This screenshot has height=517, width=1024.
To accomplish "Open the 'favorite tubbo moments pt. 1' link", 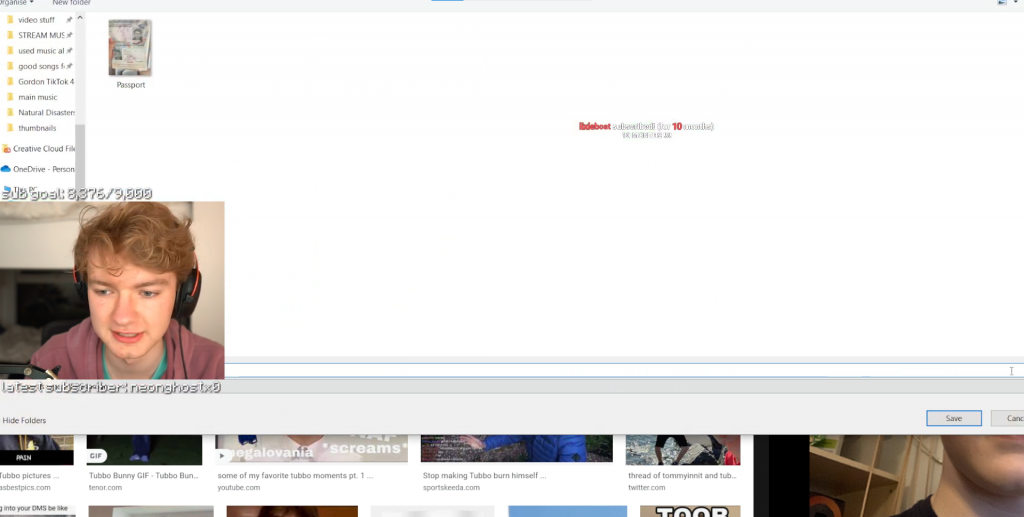I will click(295, 476).
